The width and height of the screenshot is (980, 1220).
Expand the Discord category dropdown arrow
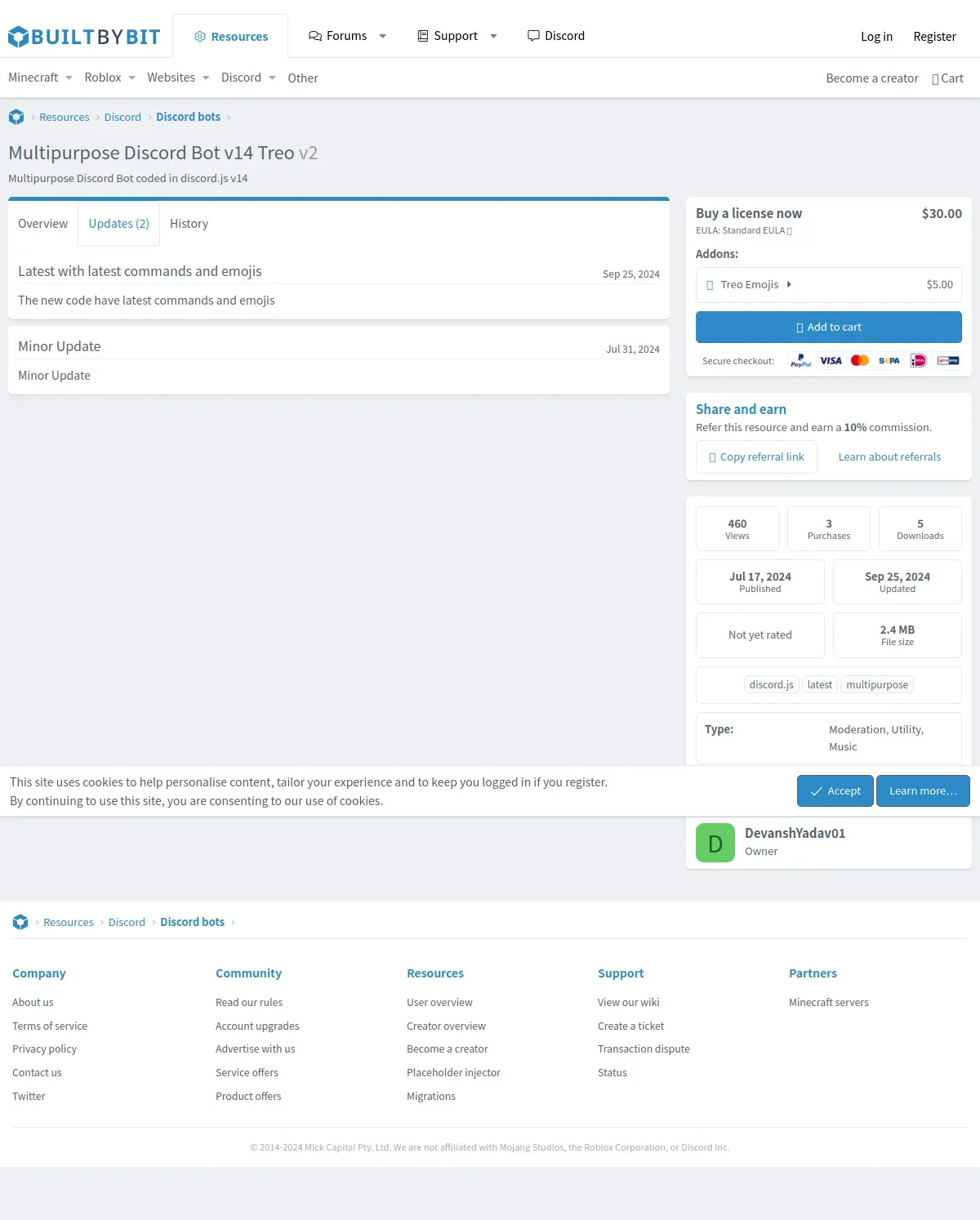pos(272,78)
